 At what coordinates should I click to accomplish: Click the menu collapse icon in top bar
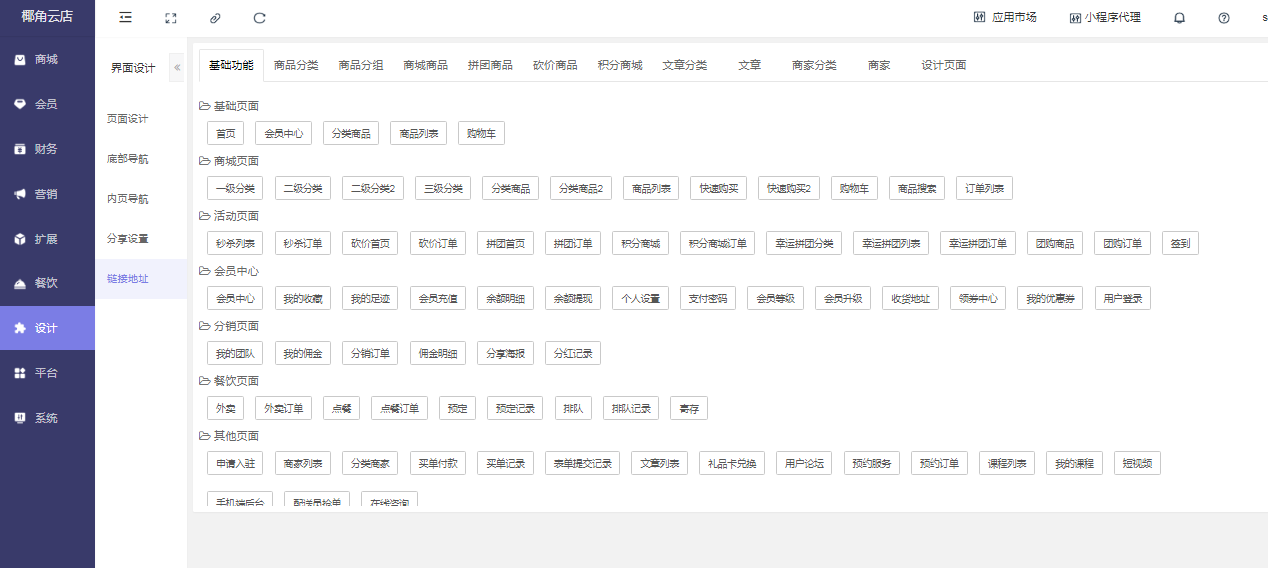pyautogui.click(x=125, y=18)
